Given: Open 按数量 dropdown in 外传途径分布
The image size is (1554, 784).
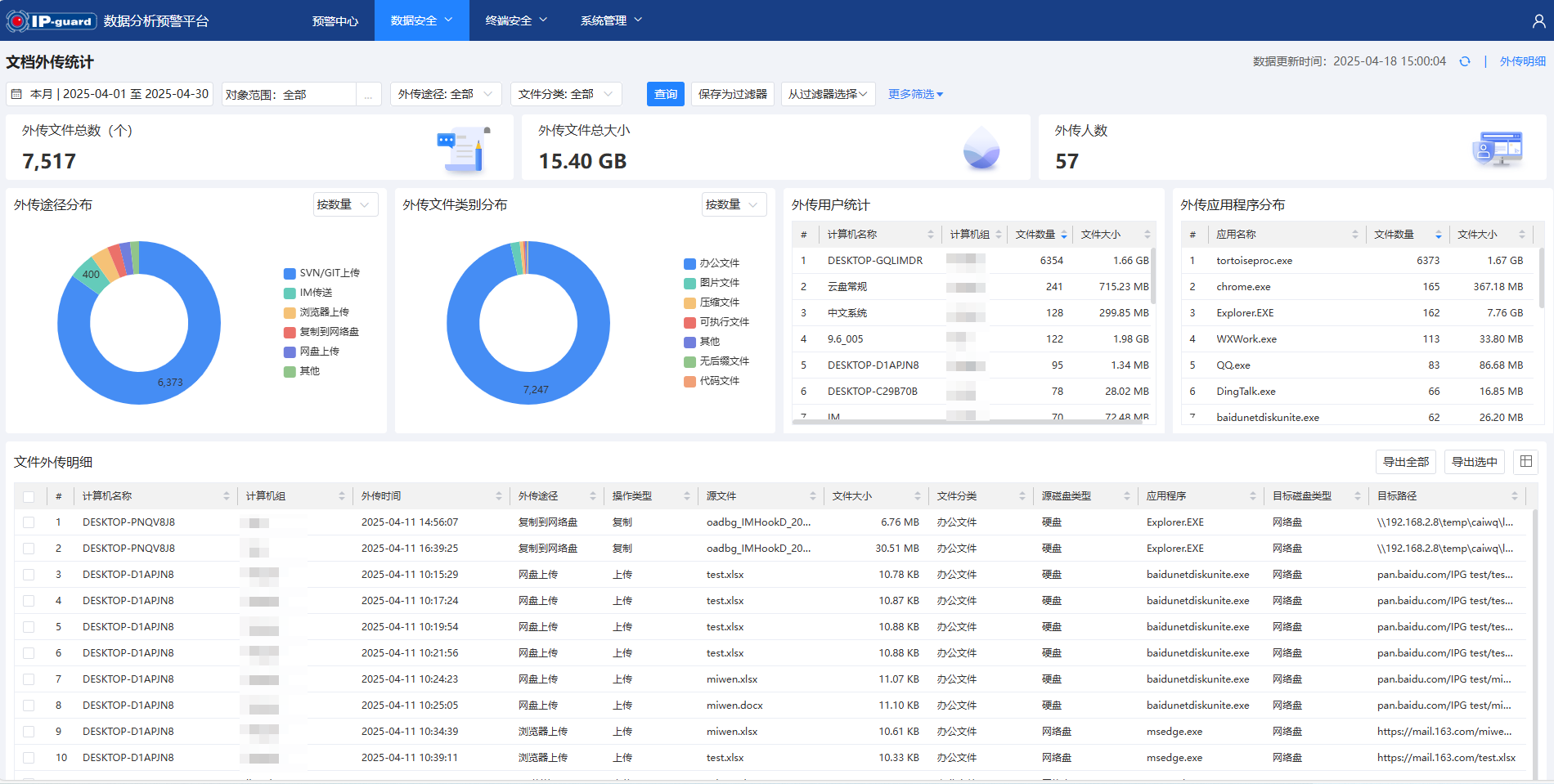Looking at the screenshot, I should tap(346, 204).
